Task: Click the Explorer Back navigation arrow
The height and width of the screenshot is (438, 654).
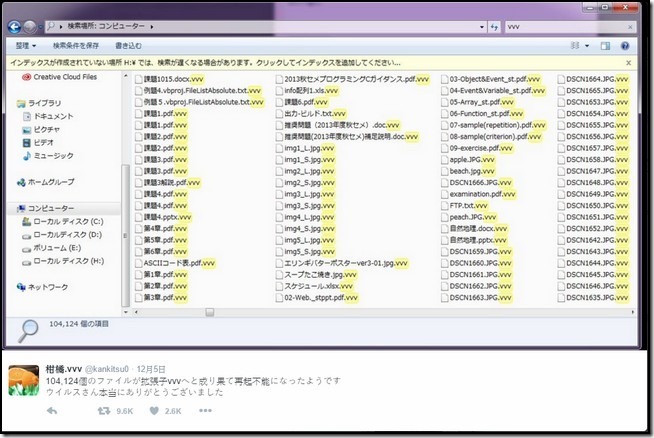Action: [x=14, y=27]
